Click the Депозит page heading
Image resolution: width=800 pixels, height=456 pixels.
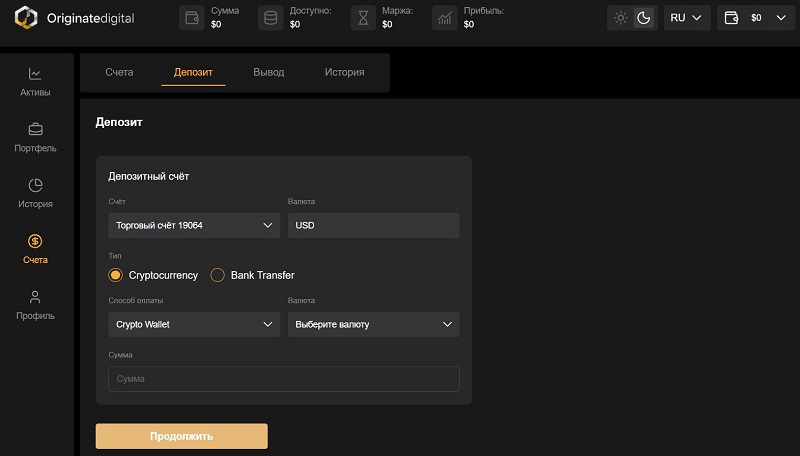point(119,122)
